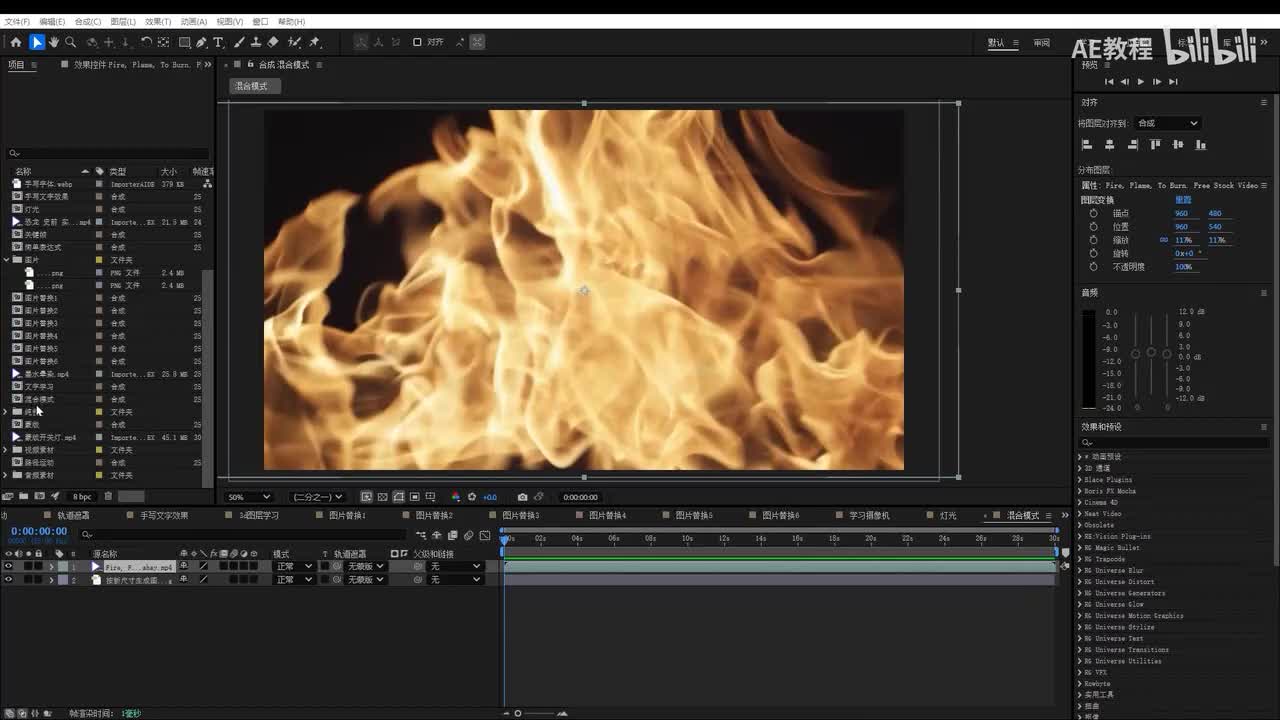Select the Zoom magnifier tool
Image resolution: width=1280 pixels, height=720 pixels.
(x=71, y=42)
